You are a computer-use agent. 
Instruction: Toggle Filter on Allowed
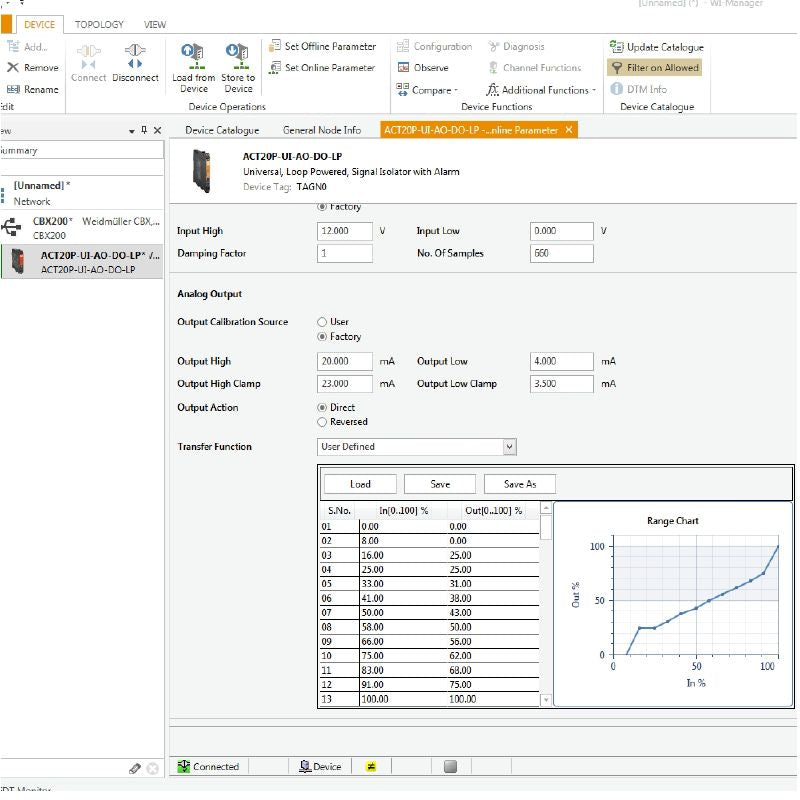click(x=655, y=68)
